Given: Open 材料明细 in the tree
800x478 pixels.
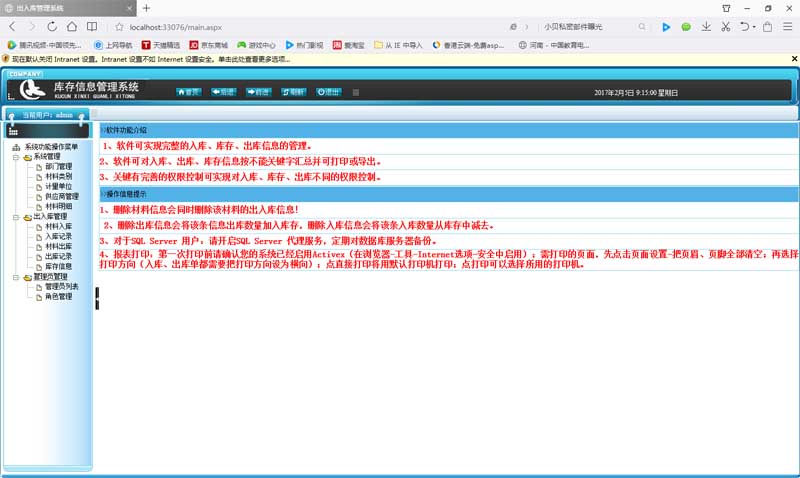Looking at the screenshot, I should (x=59, y=207).
